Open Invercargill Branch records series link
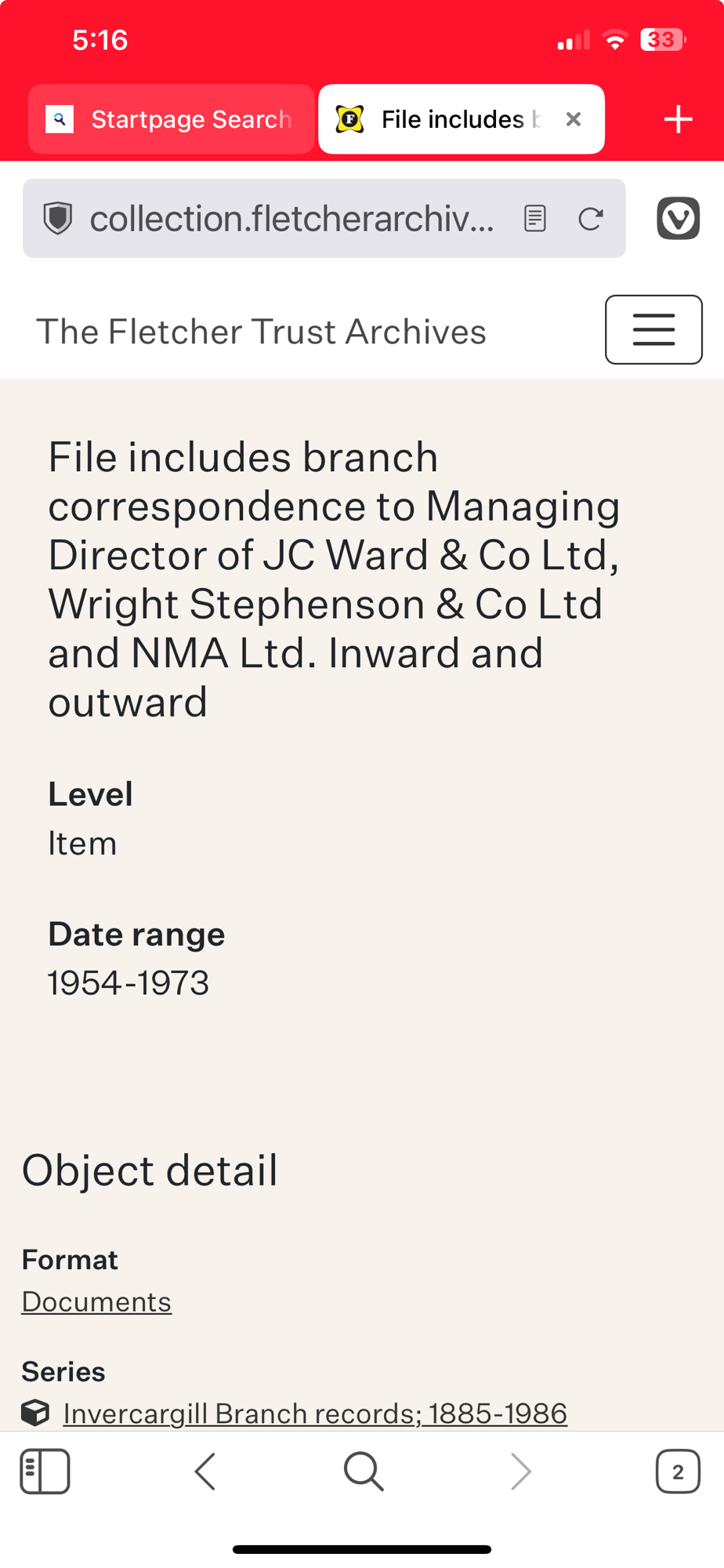This screenshot has height=1568, width=724. click(x=315, y=1414)
